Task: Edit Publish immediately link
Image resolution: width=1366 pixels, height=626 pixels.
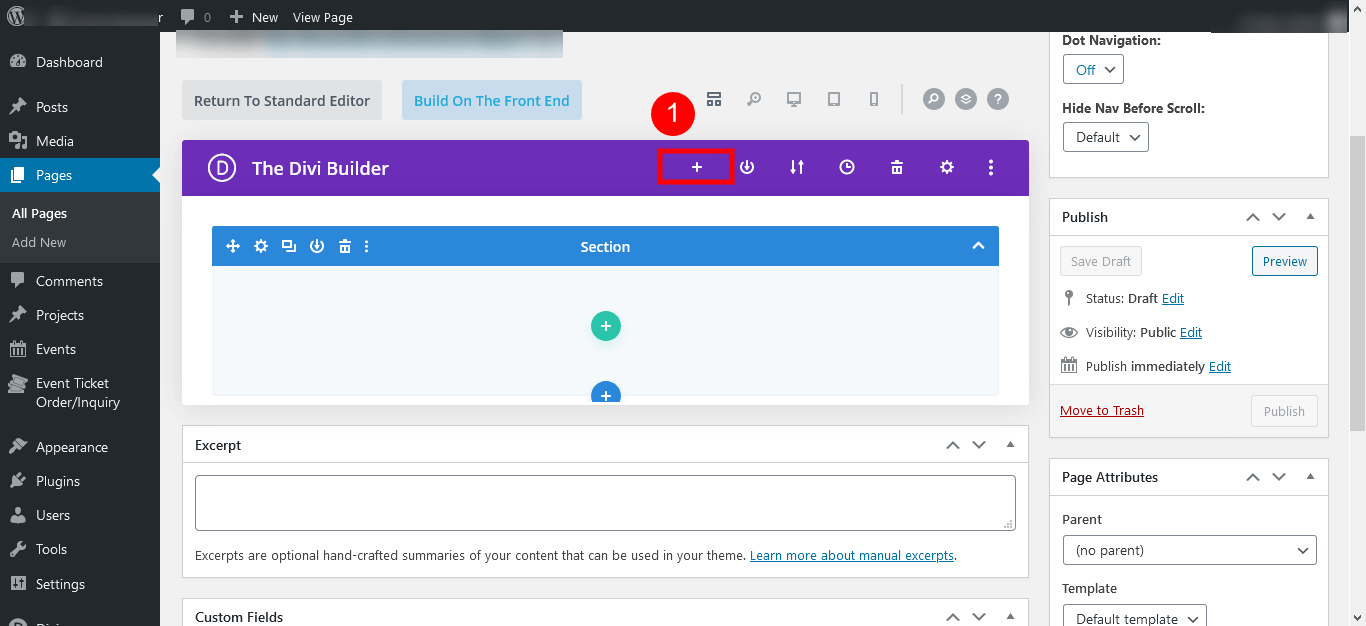Action: tap(1220, 366)
